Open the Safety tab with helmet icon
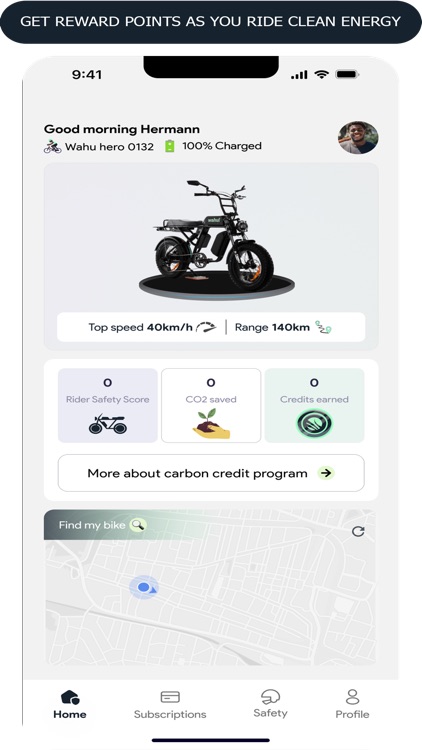The height and width of the screenshot is (750, 422). click(x=270, y=704)
